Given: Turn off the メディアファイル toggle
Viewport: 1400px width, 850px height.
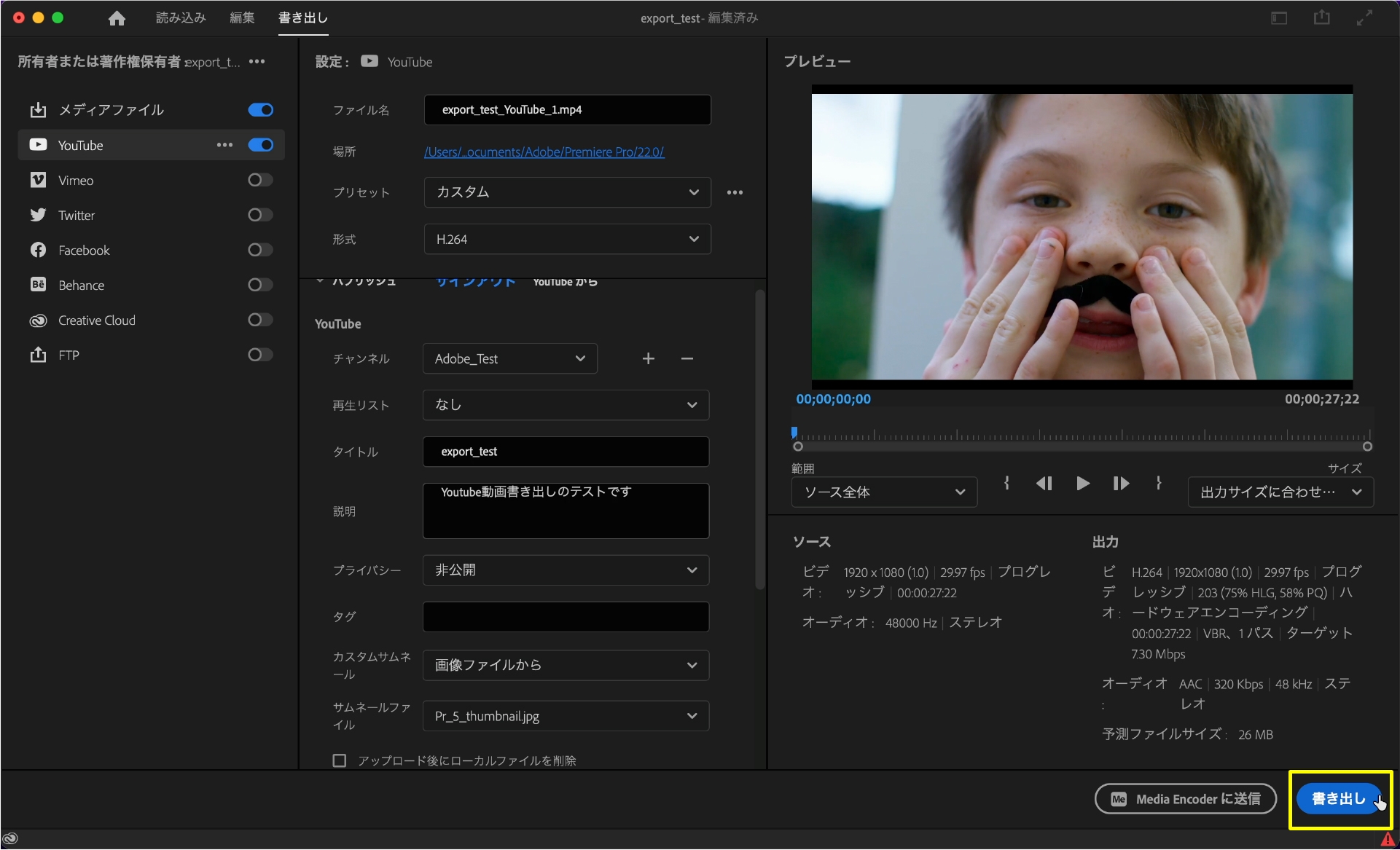Looking at the screenshot, I should point(259,110).
